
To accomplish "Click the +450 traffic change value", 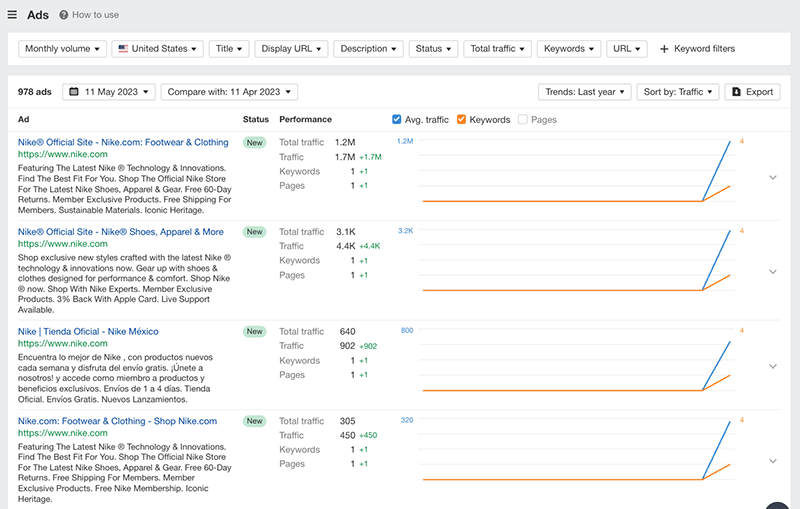I will click(368, 436).
